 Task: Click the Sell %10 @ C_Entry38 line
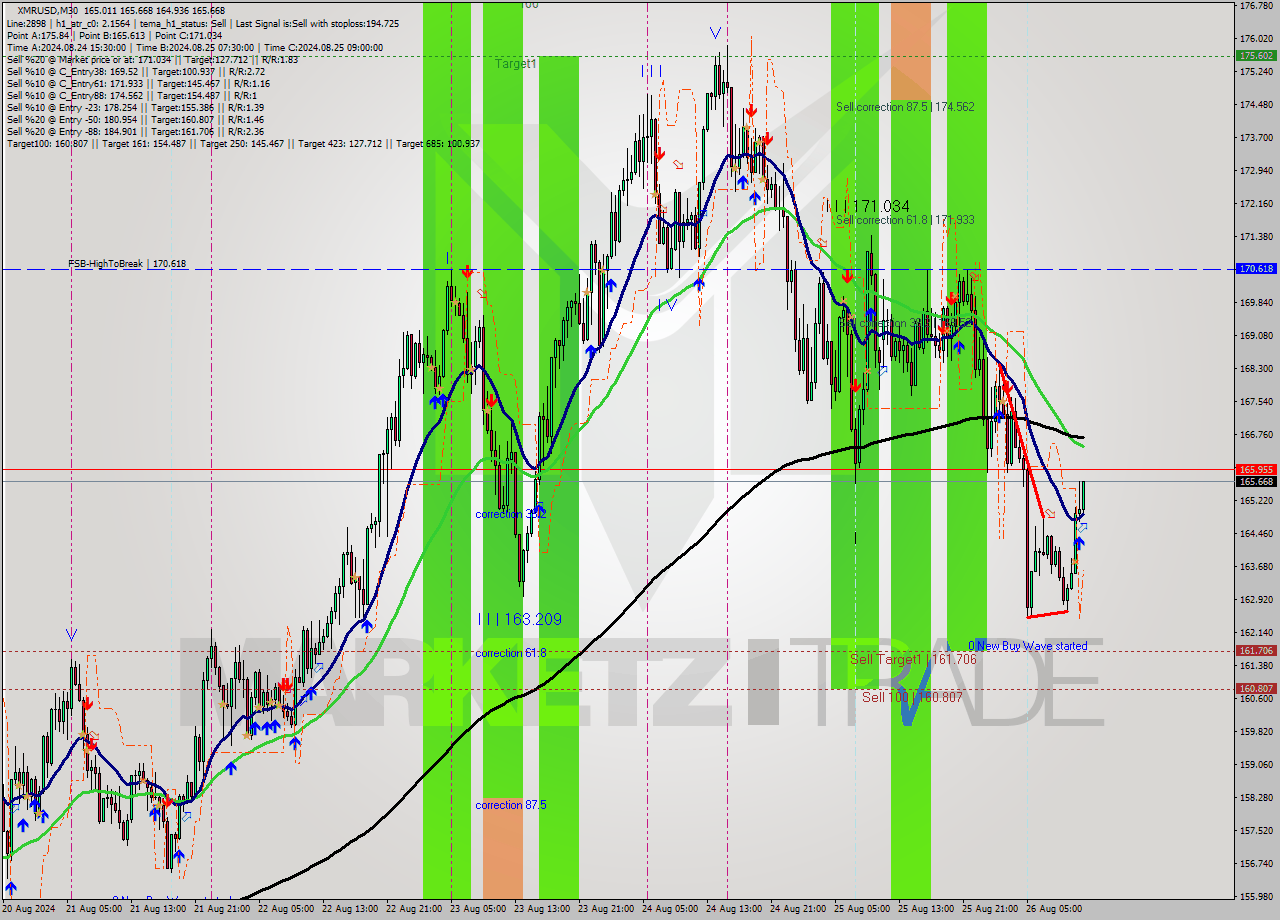(136, 71)
